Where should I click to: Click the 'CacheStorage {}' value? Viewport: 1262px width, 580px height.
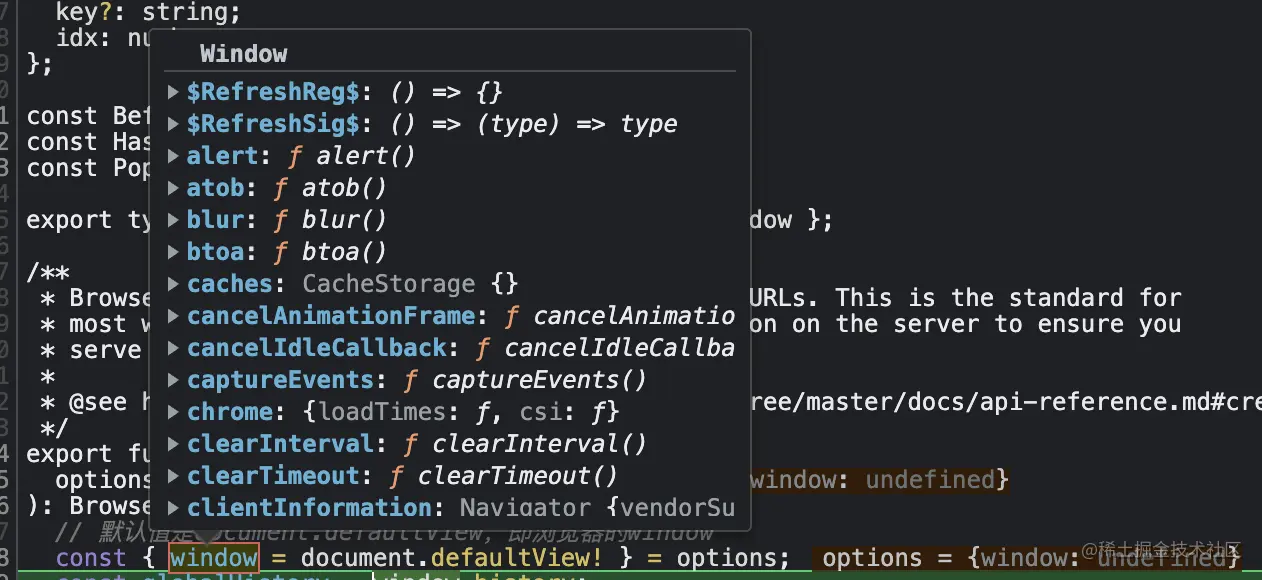click(x=410, y=285)
